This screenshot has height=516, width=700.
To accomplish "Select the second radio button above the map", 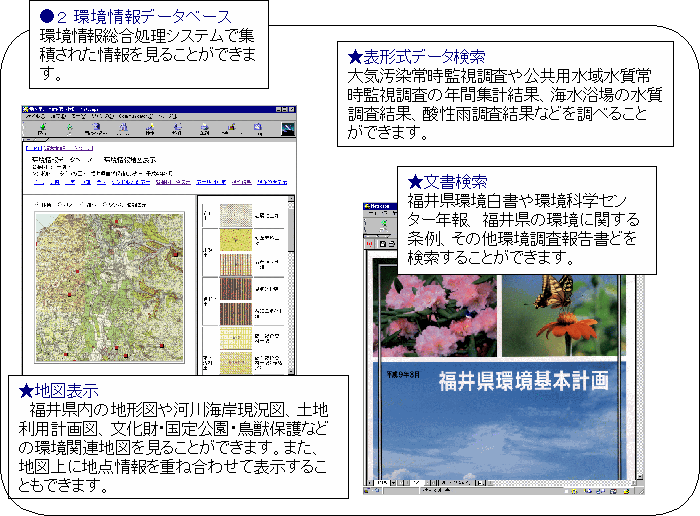I will click(60, 205).
